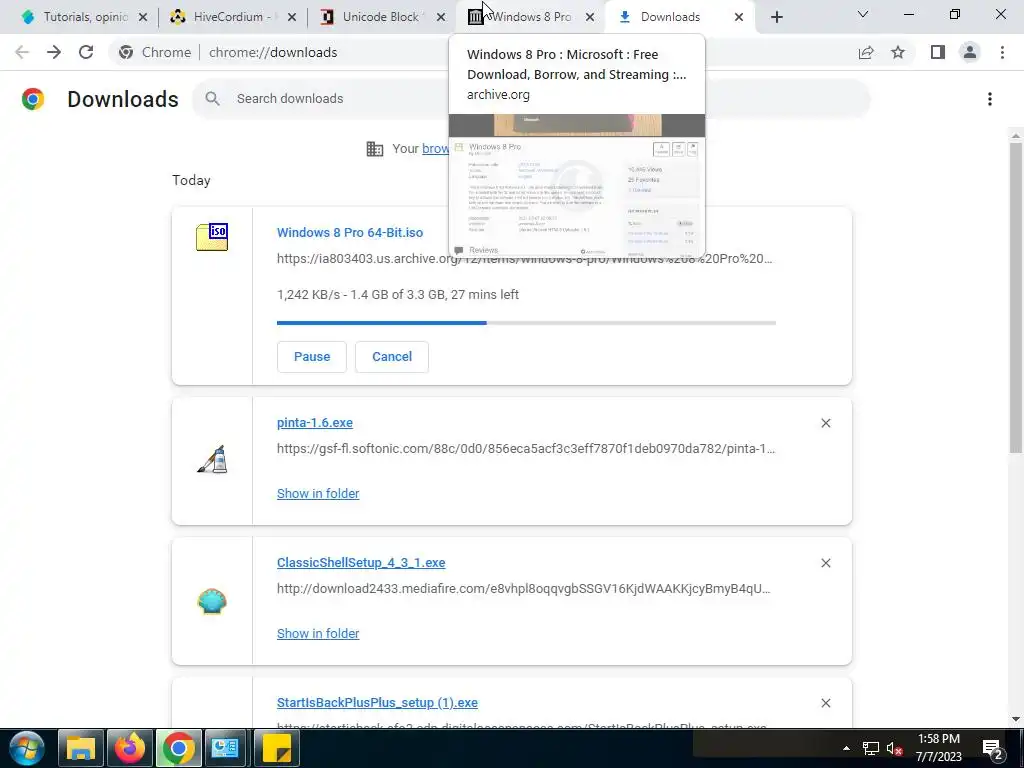Open Sticky Notes from the taskbar
1024x768 pixels.
click(276, 748)
